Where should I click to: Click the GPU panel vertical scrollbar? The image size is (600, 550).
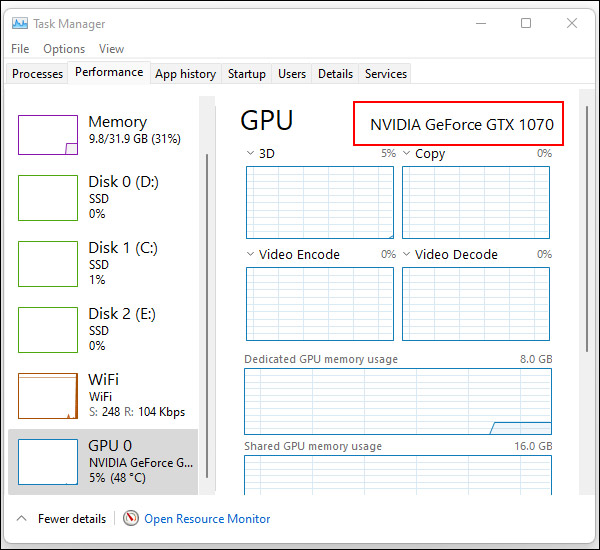[x=587, y=229]
